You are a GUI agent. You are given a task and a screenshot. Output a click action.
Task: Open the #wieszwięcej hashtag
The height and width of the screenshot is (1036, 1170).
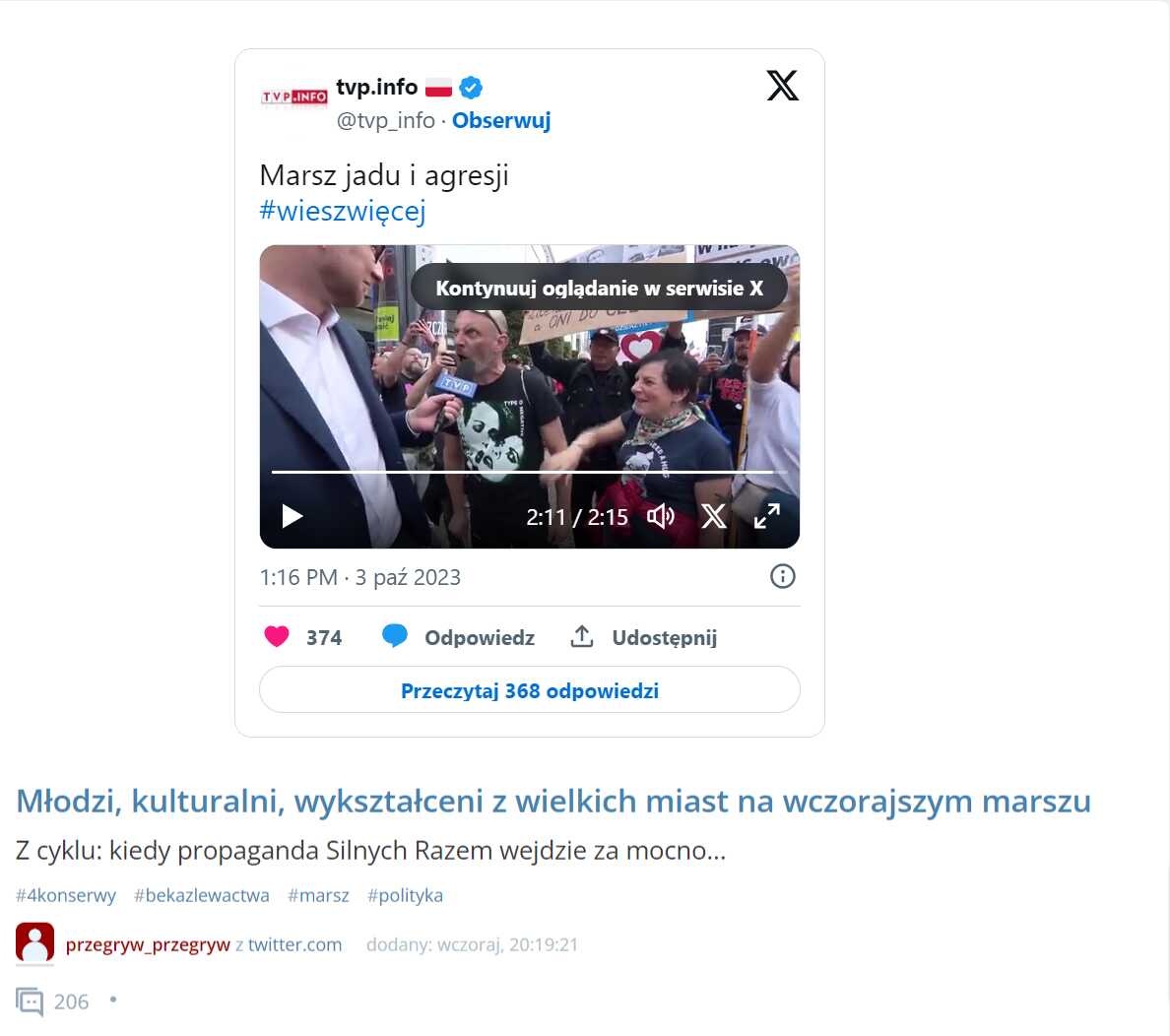343,211
